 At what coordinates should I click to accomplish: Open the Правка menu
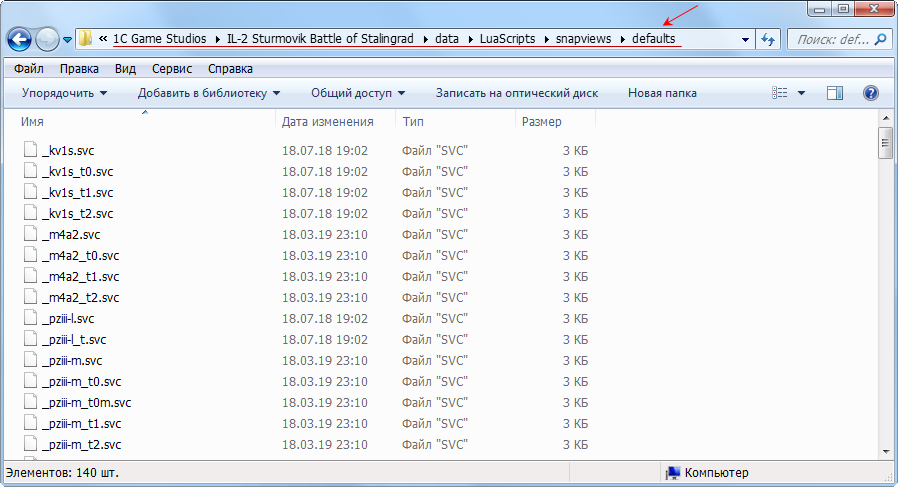pyautogui.click(x=79, y=69)
